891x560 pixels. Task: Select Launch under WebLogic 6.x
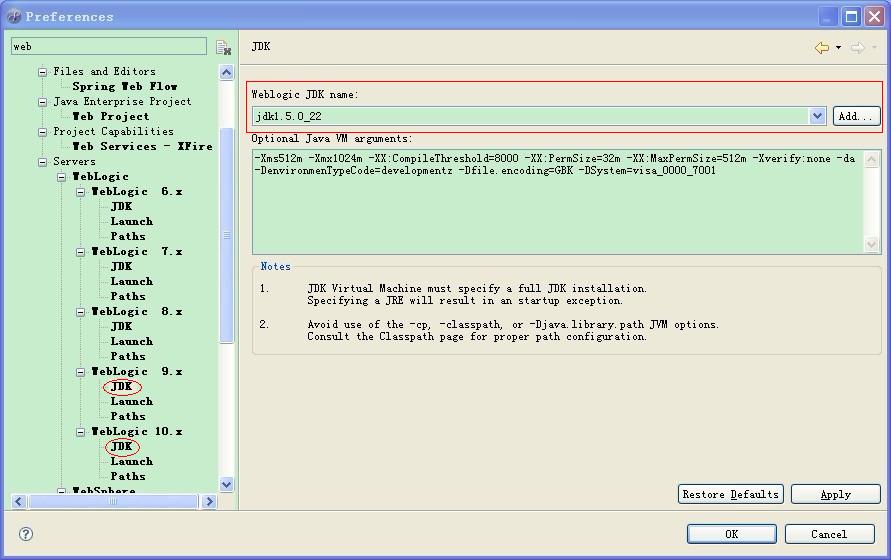(x=132, y=222)
